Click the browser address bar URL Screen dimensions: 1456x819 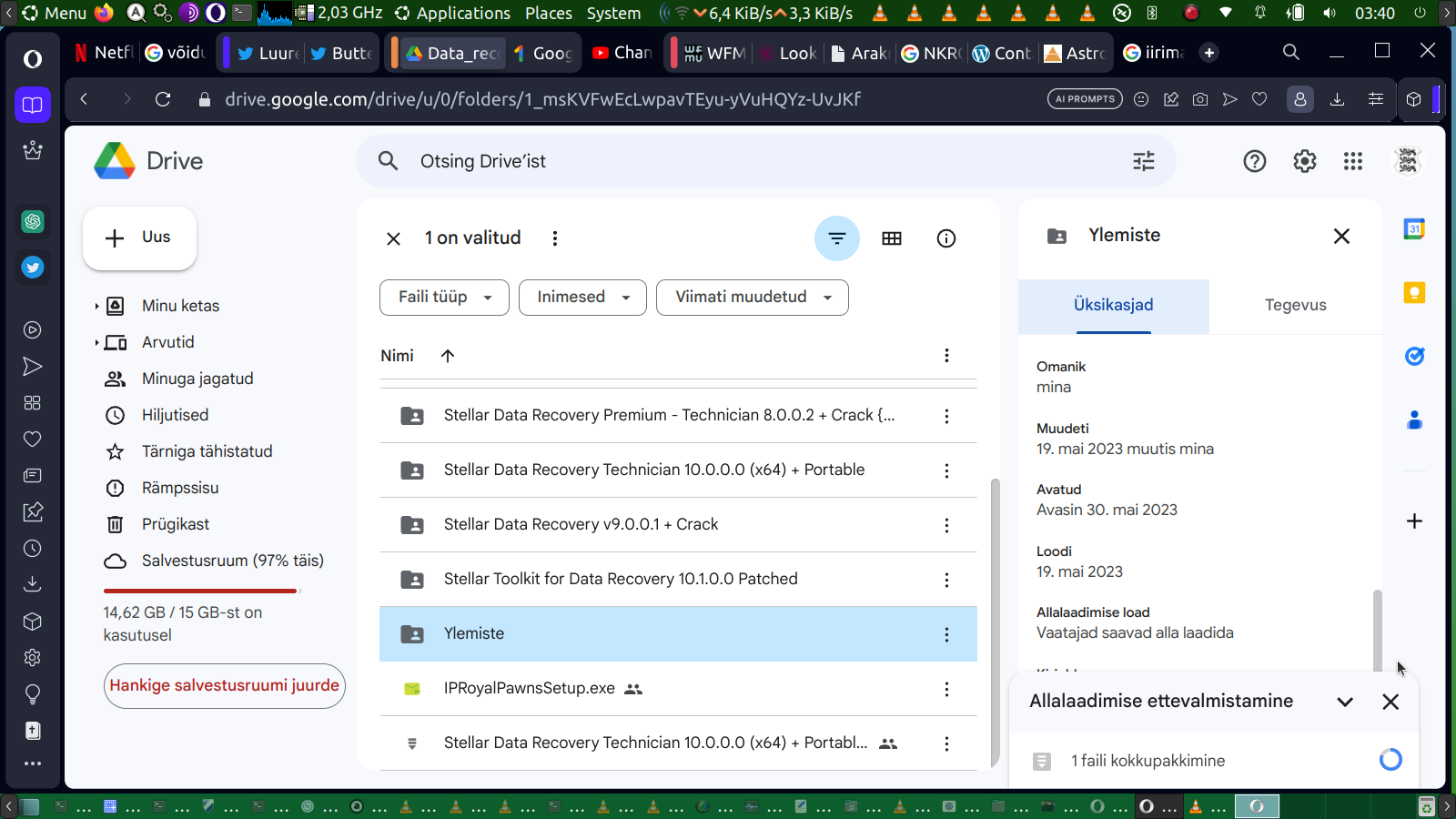coord(543,99)
